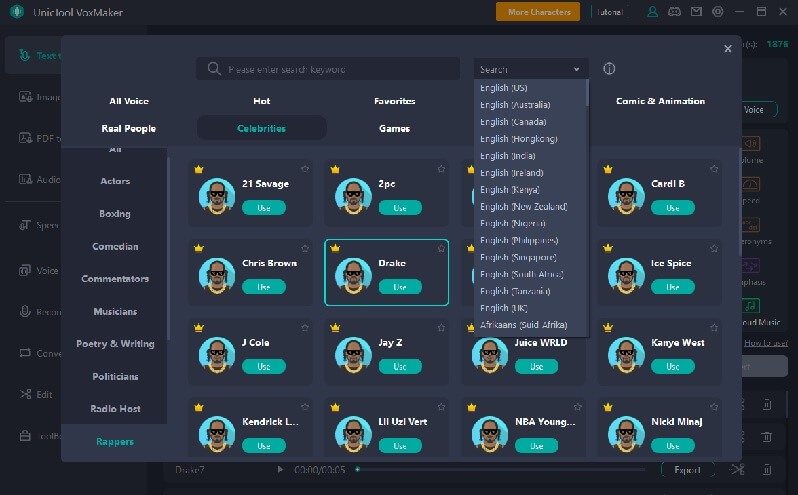Use the Nicki Minaj voice
Image resolution: width=798 pixels, height=495 pixels.
click(x=673, y=446)
